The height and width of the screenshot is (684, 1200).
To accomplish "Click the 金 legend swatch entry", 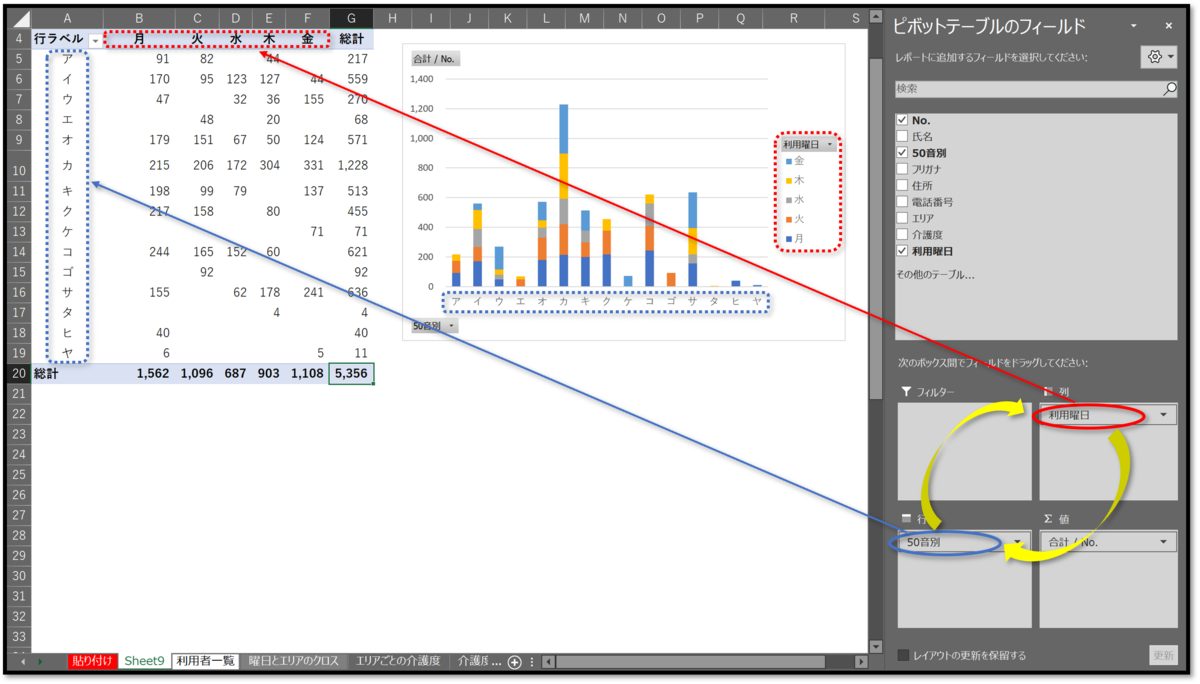I will point(796,161).
